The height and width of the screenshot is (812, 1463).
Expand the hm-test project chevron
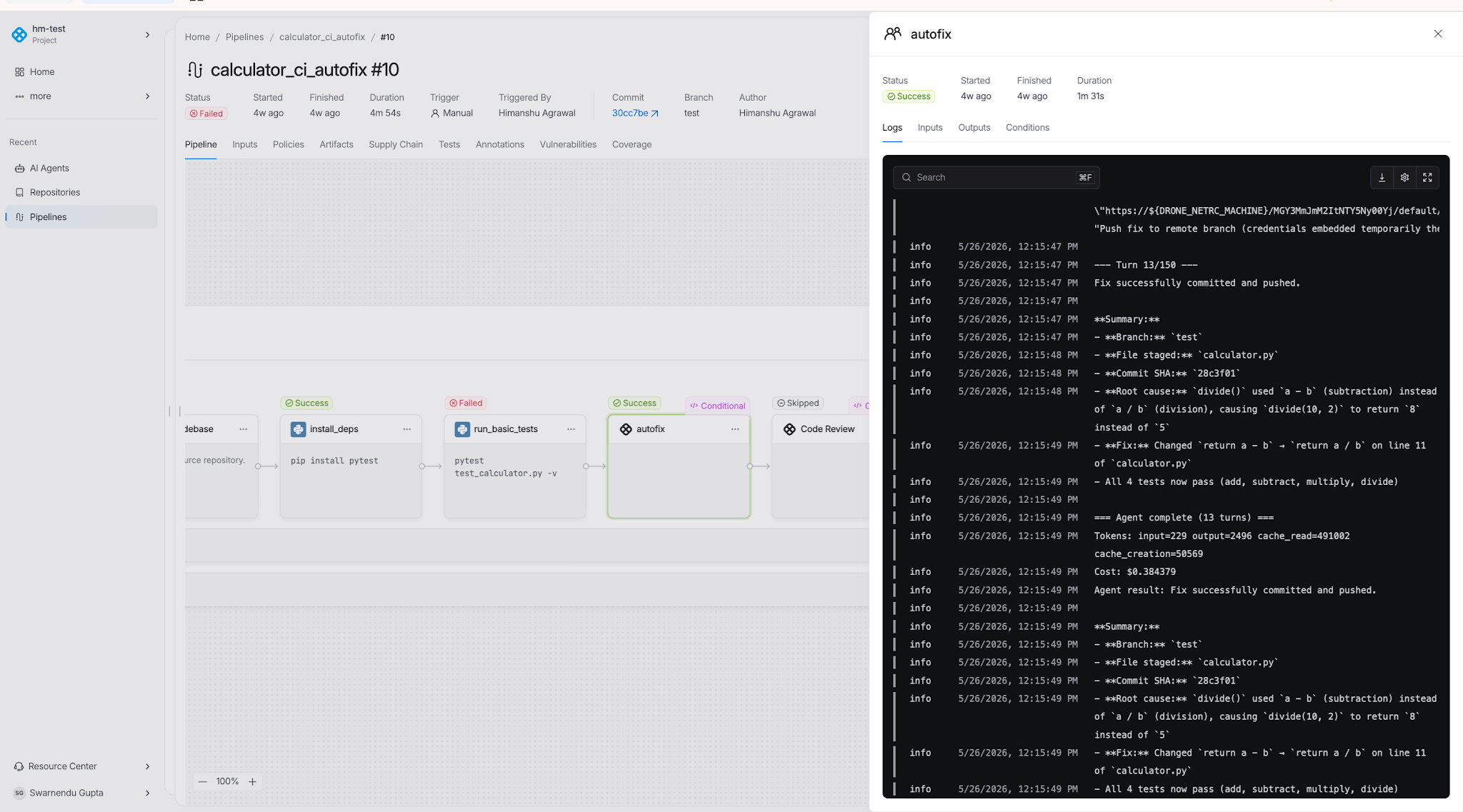[x=148, y=34]
